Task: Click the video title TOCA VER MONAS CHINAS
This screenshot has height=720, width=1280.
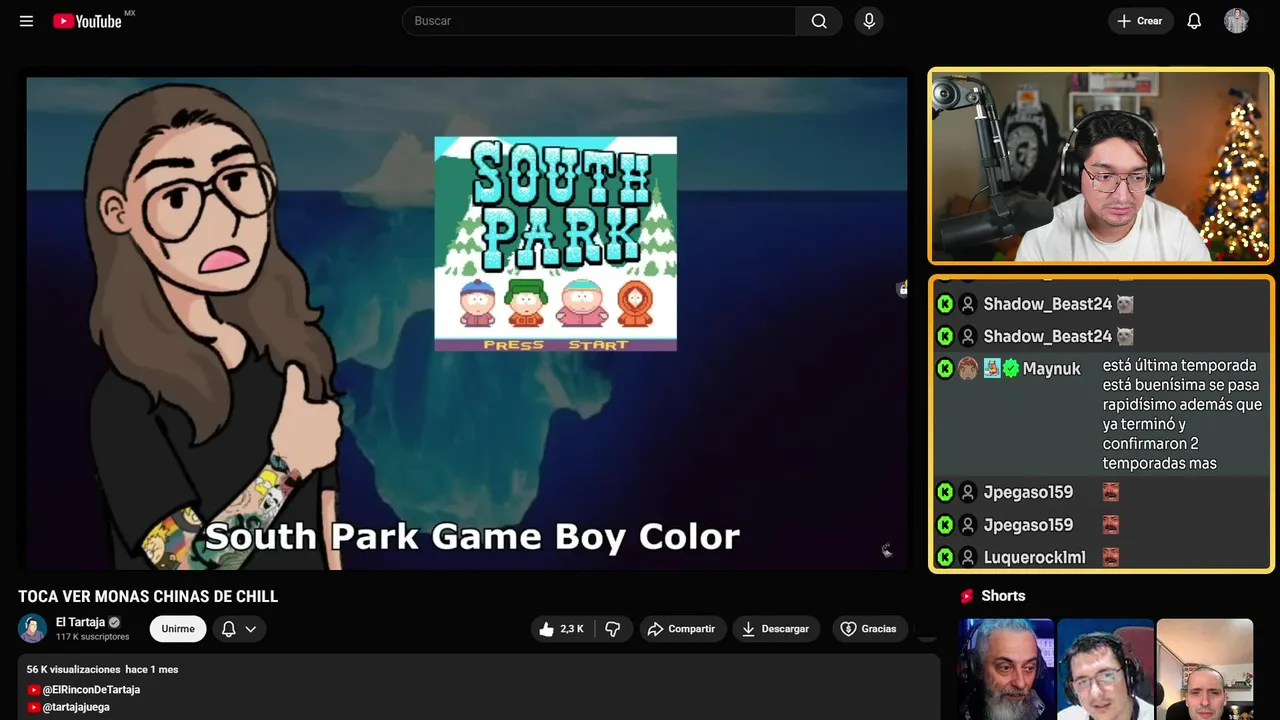Action: [x=148, y=597]
